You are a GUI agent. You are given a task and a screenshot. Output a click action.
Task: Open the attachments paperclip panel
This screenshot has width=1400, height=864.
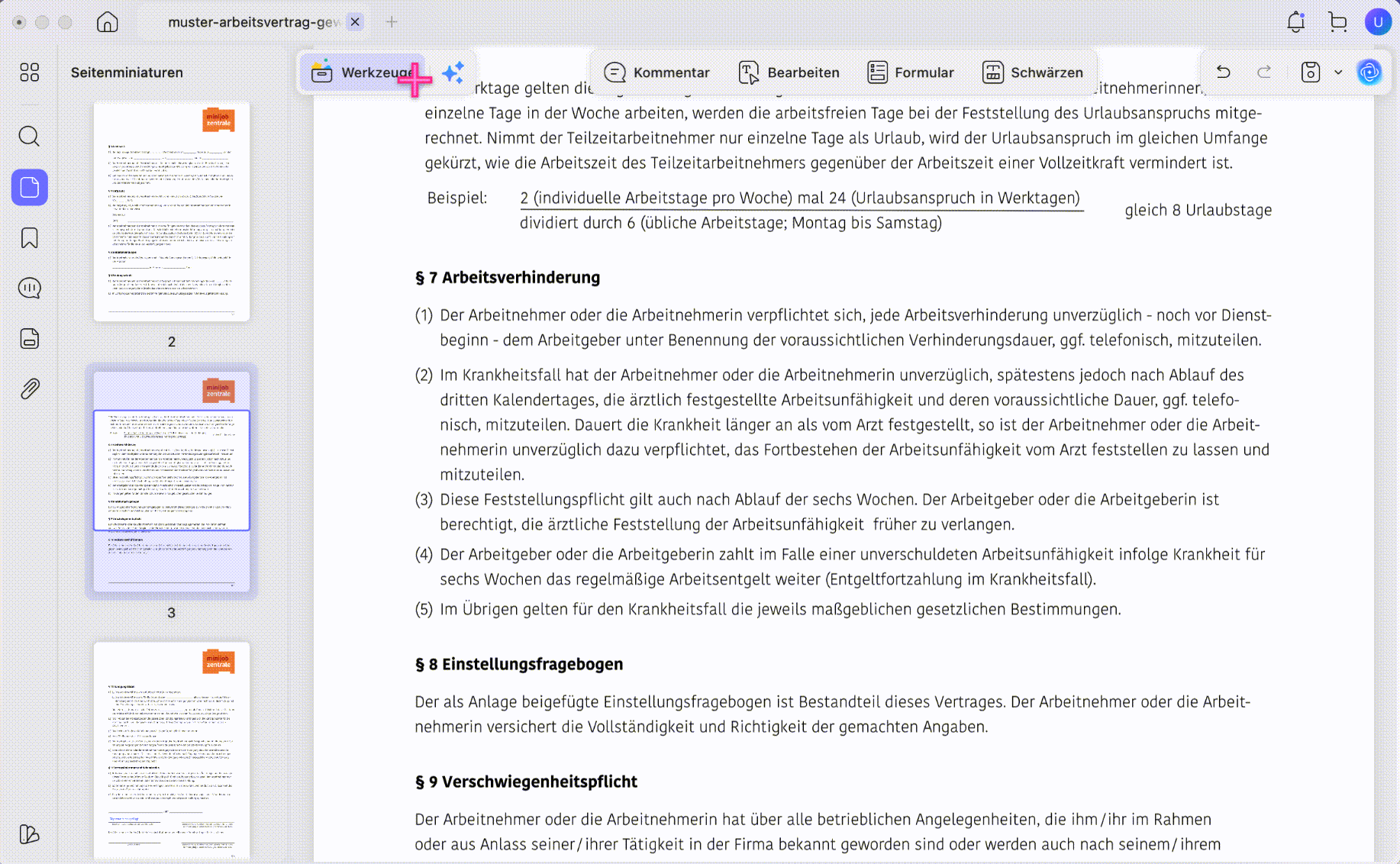pos(30,389)
